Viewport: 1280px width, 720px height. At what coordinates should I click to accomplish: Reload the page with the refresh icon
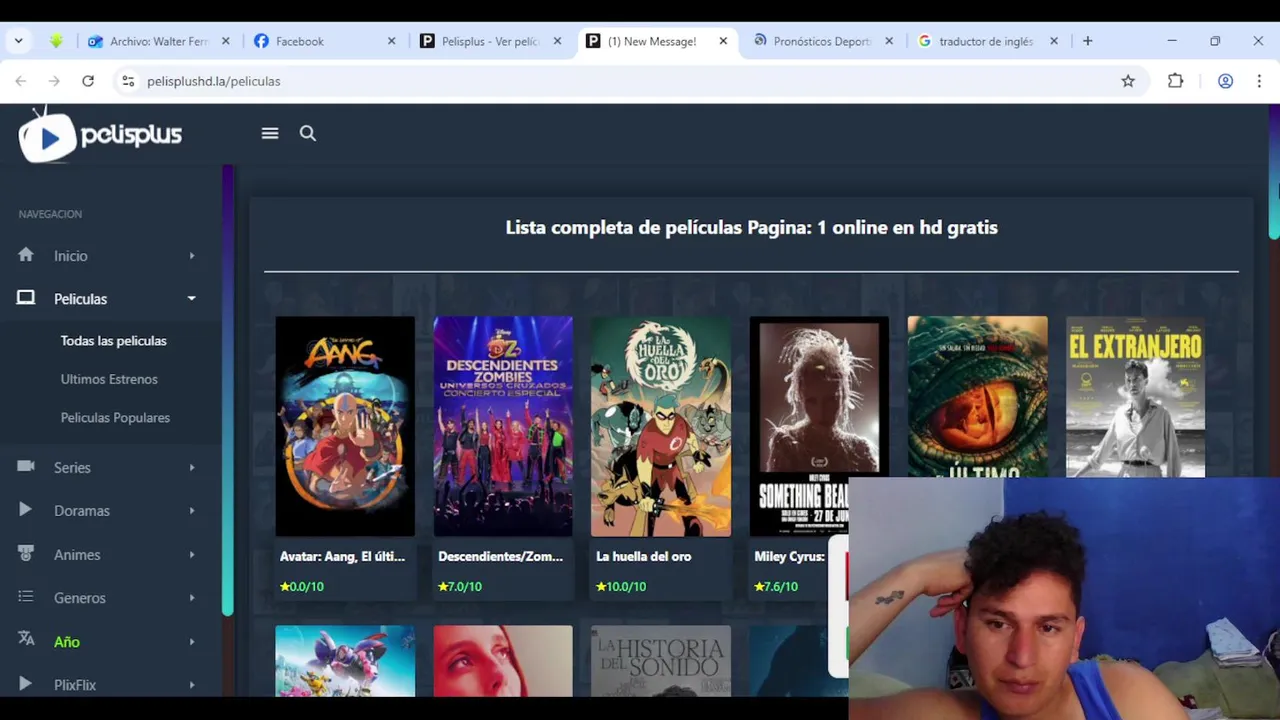click(88, 81)
